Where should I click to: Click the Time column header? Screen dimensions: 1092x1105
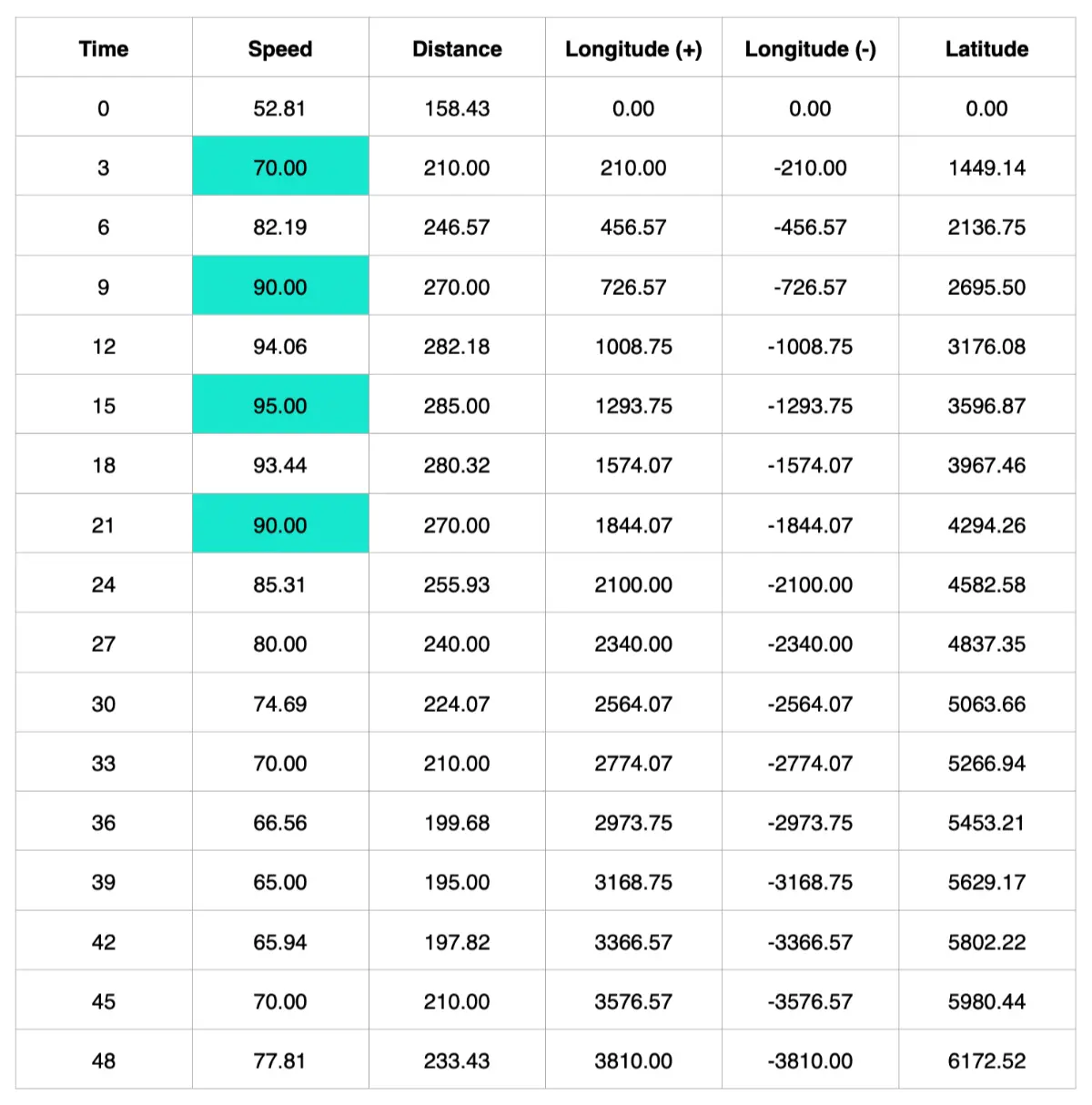point(104,49)
